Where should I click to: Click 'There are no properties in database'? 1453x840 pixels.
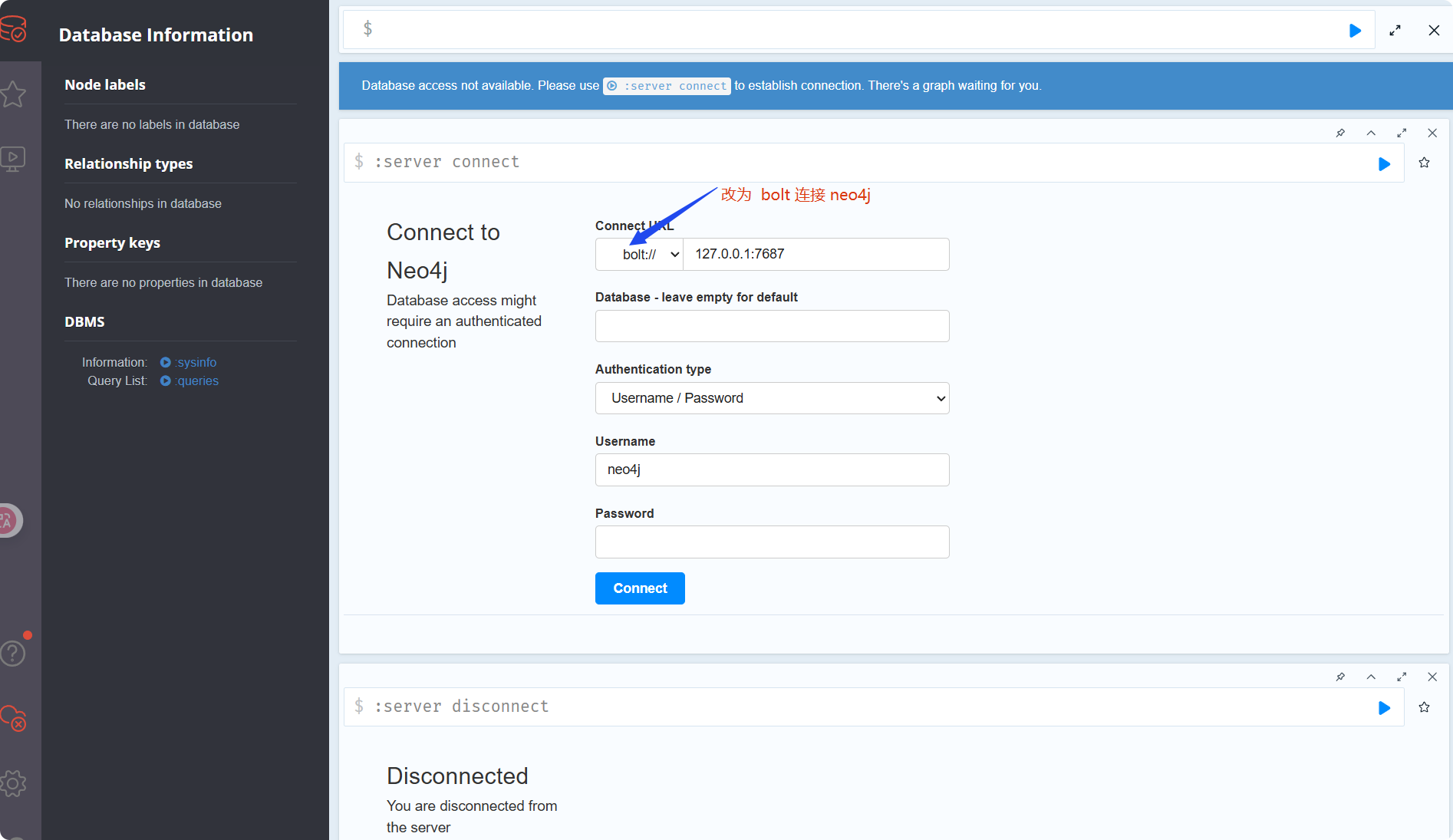pyautogui.click(x=163, y=282)
